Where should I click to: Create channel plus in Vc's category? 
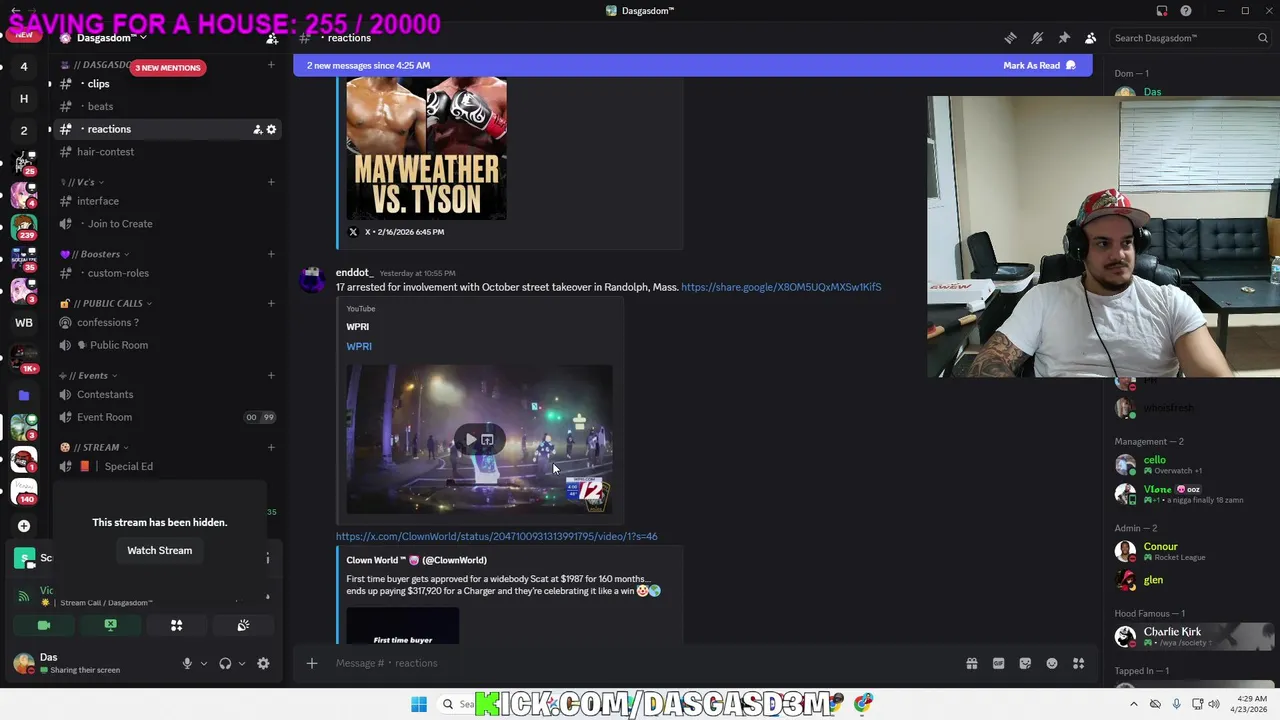271,182
